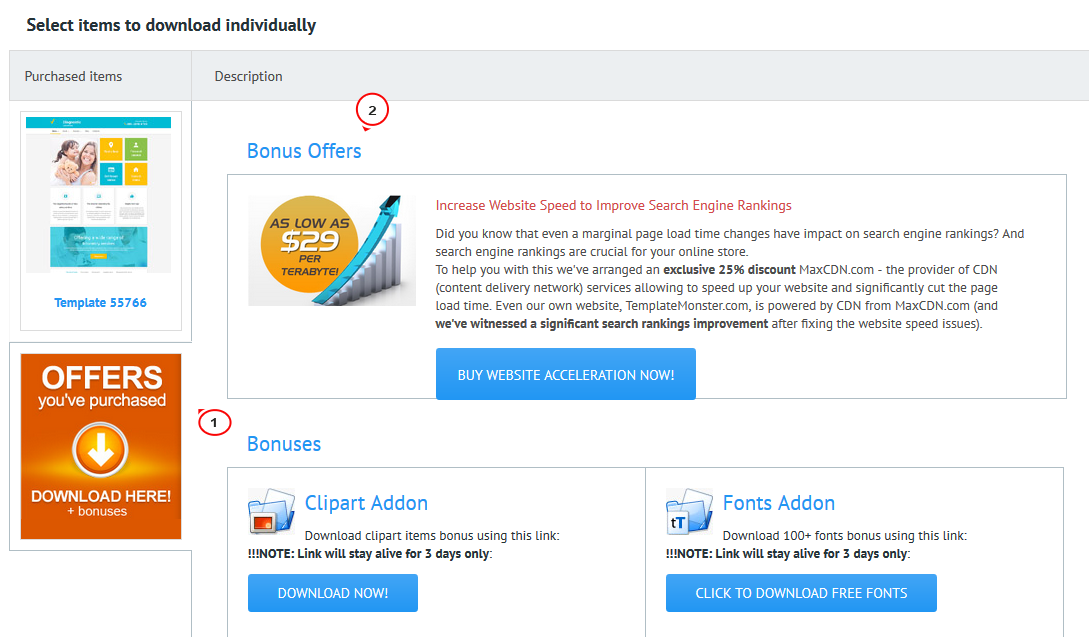Click the Bonuses section heading
1089x637 pixels.
click(x=284, y=444)
